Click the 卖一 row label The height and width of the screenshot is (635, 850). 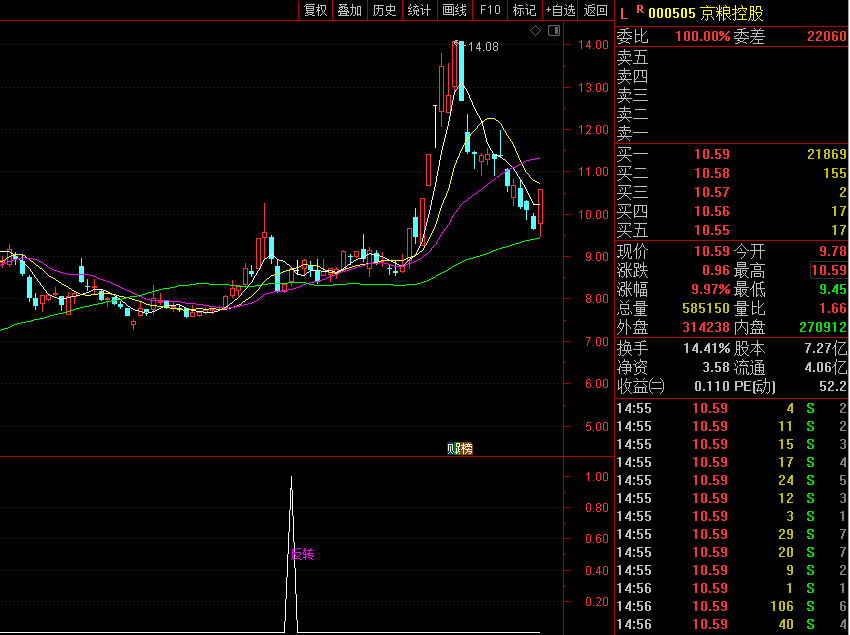coord(632,133)
